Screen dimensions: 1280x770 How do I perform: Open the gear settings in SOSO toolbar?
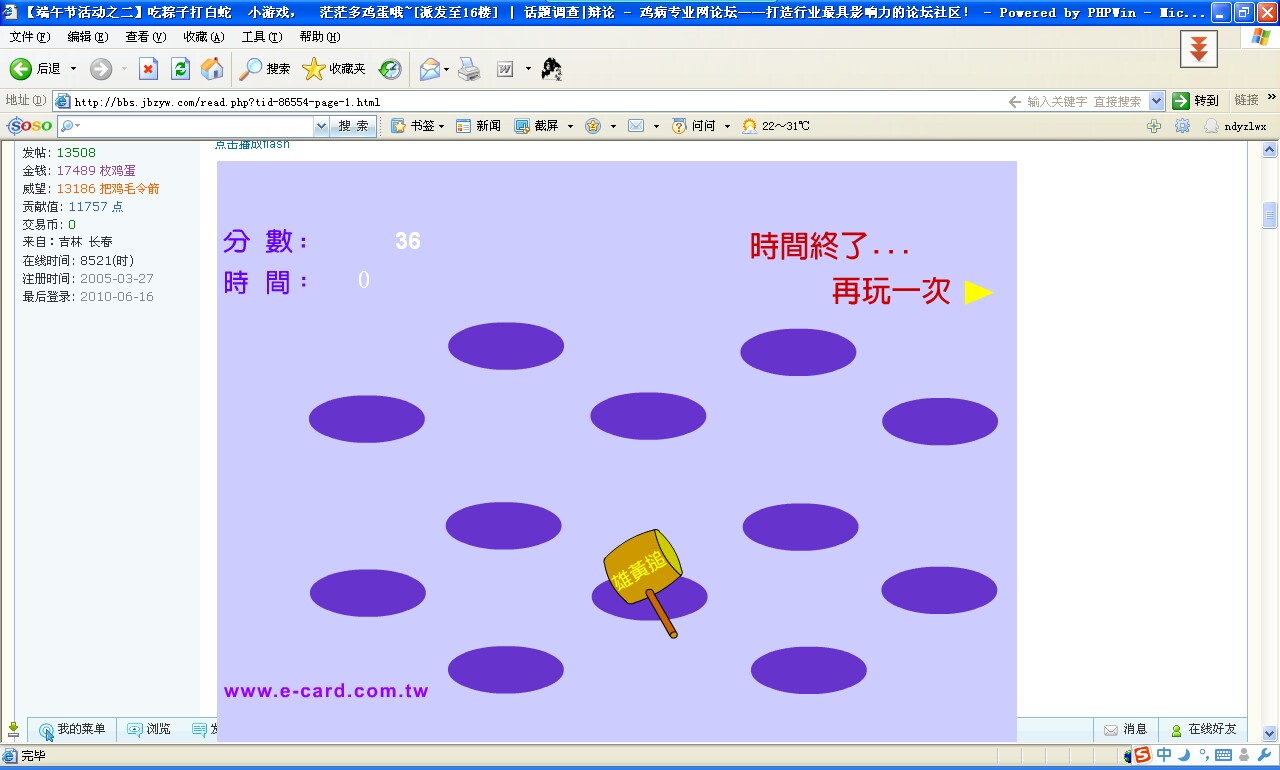(1182, 126)
